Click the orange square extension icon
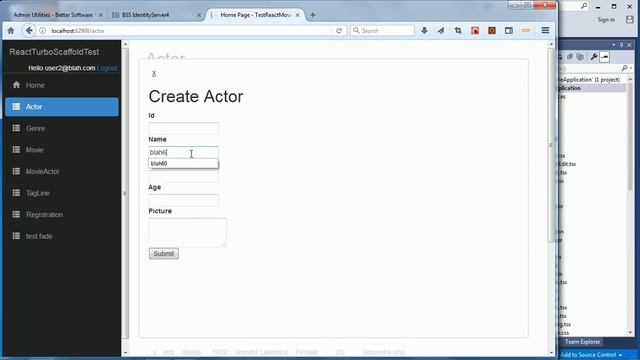This screenshot has width=640, height=360. (492, 31)
